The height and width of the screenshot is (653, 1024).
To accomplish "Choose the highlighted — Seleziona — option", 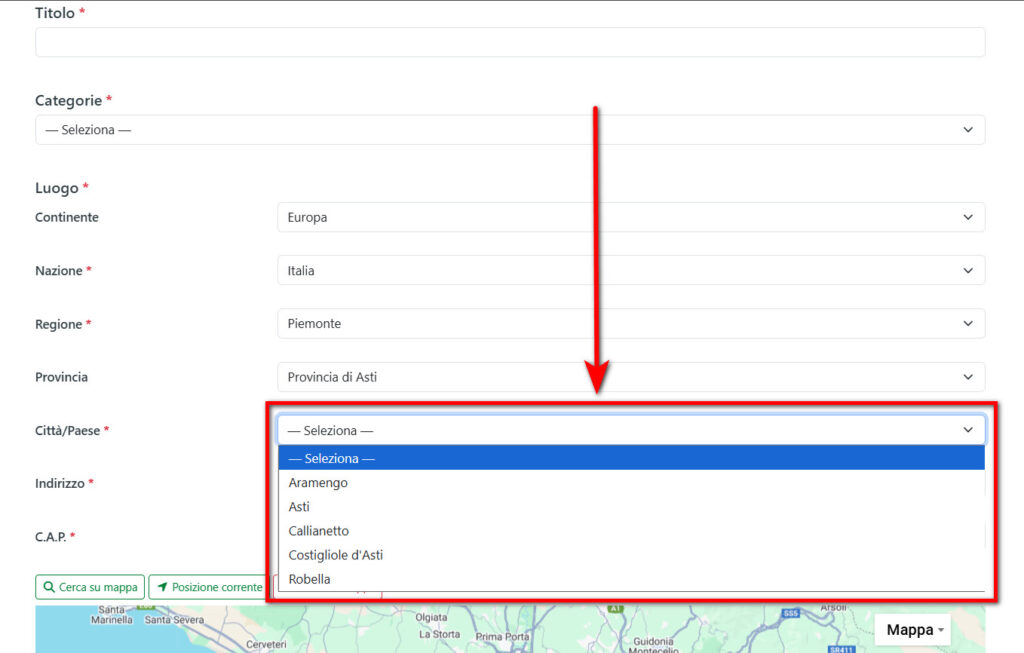I will click(331, 459).
